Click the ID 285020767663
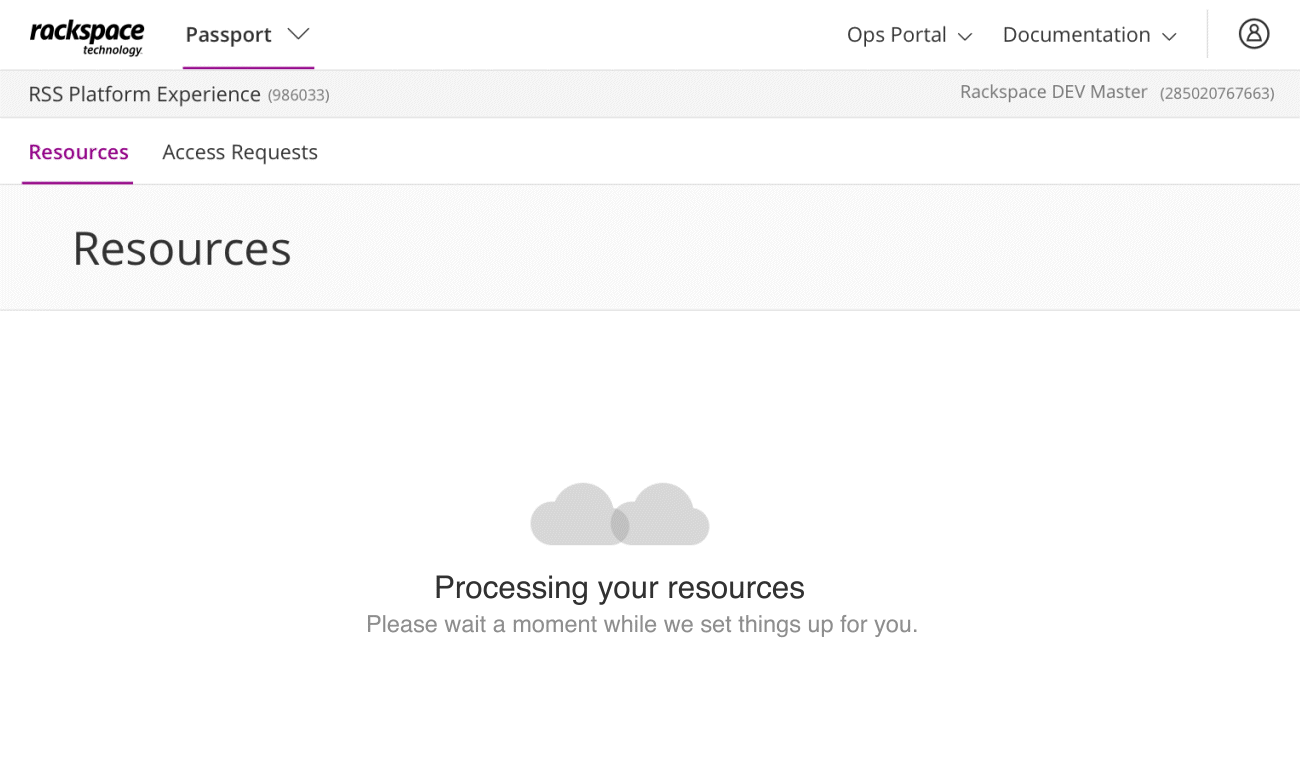The height and width of the screenshot is (760, 1300). click(1217, 94)
